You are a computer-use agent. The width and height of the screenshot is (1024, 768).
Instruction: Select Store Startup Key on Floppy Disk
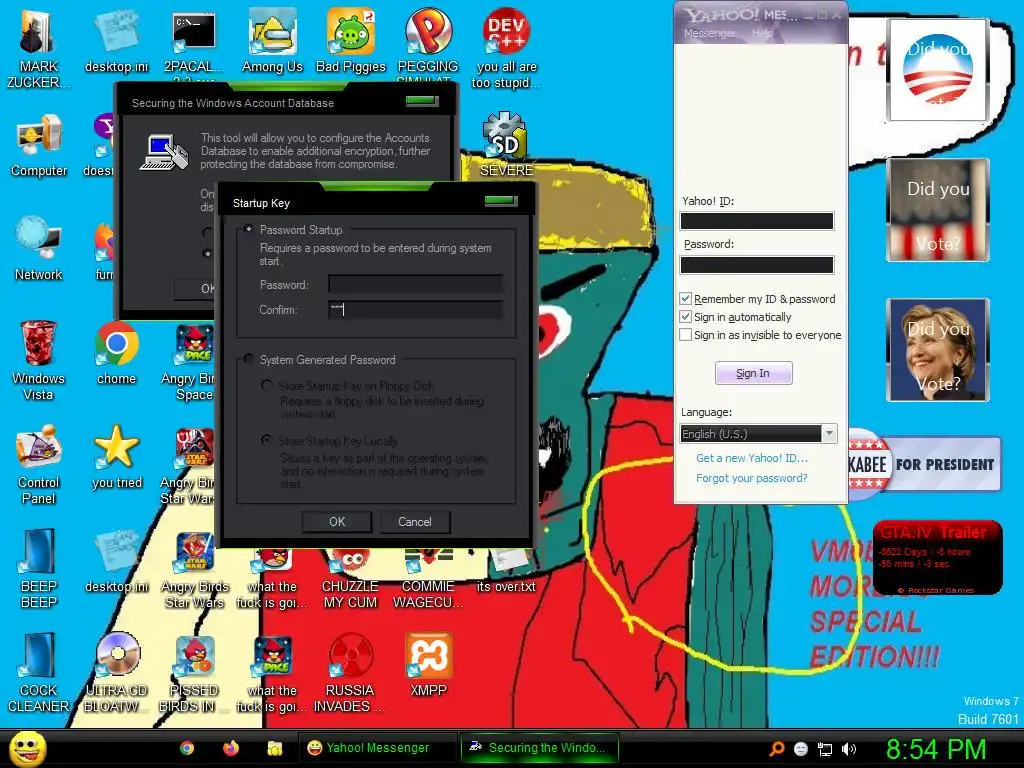266,385
